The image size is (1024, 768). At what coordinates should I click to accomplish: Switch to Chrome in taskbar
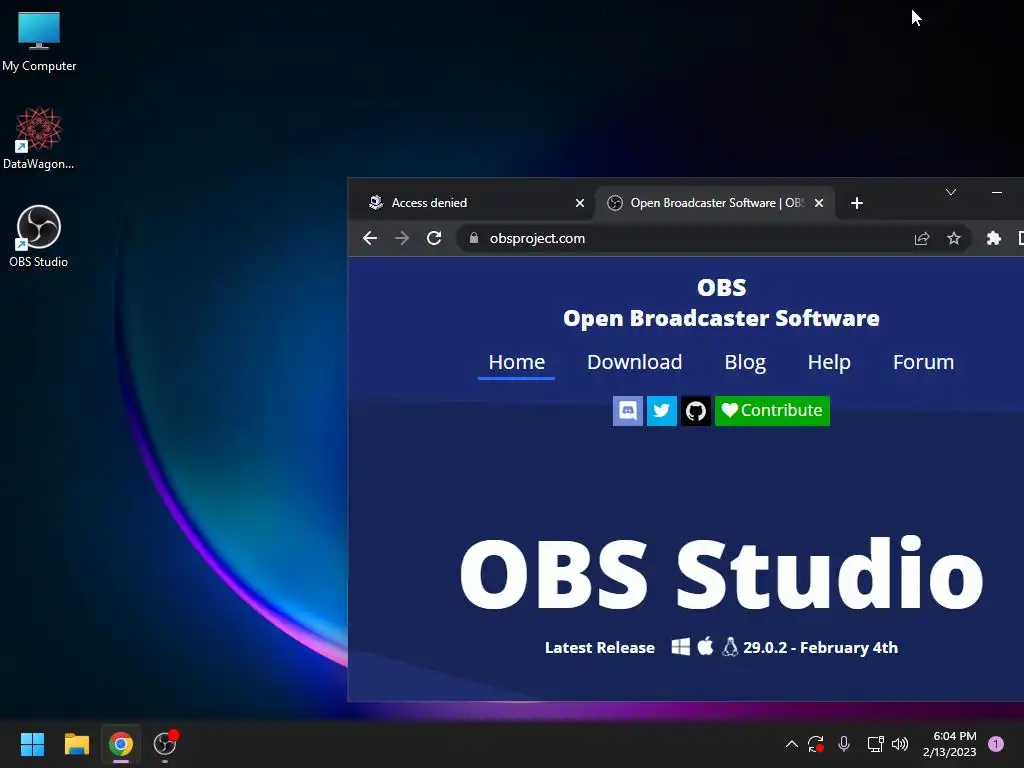[x=121, y=744]
